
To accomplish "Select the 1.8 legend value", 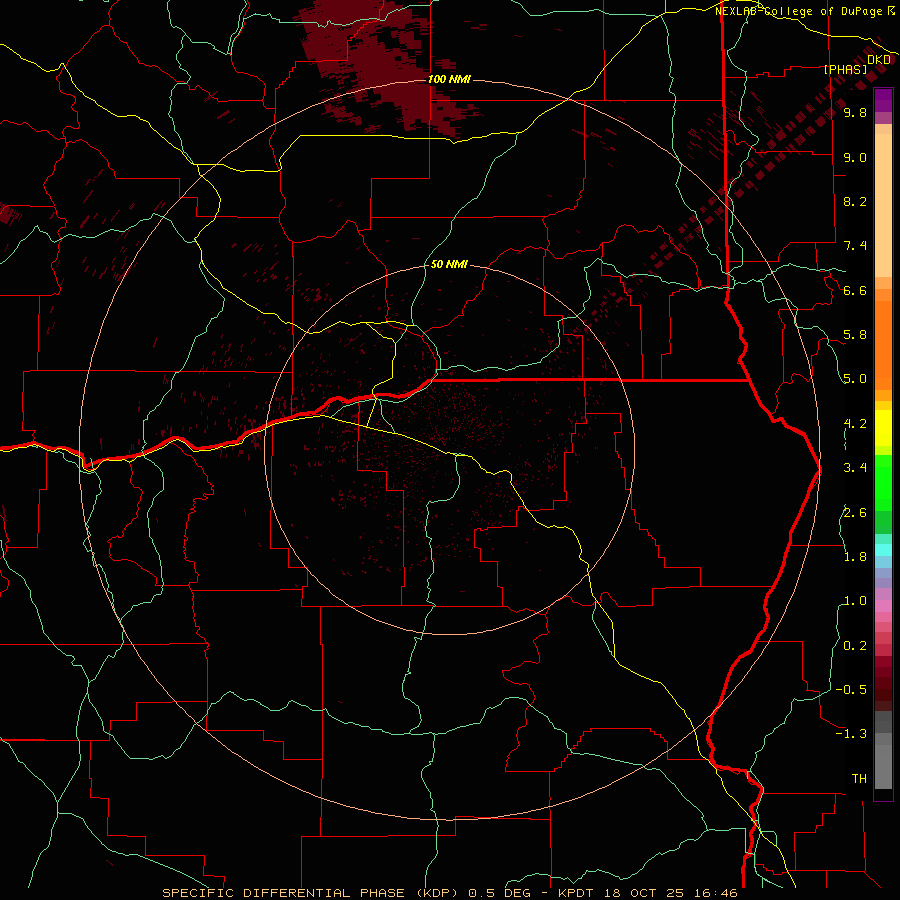I will (x=855, y=557).
